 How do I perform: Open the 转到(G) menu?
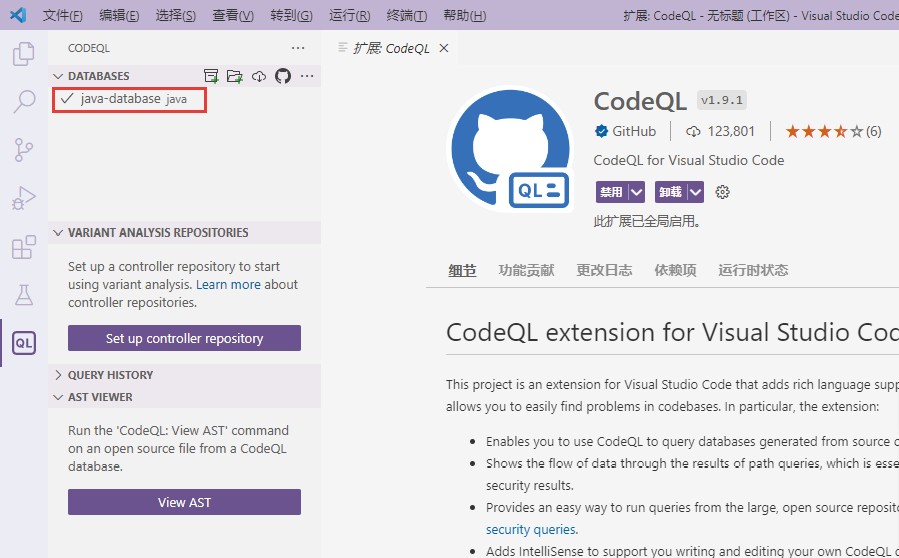[x=291, y=15]
